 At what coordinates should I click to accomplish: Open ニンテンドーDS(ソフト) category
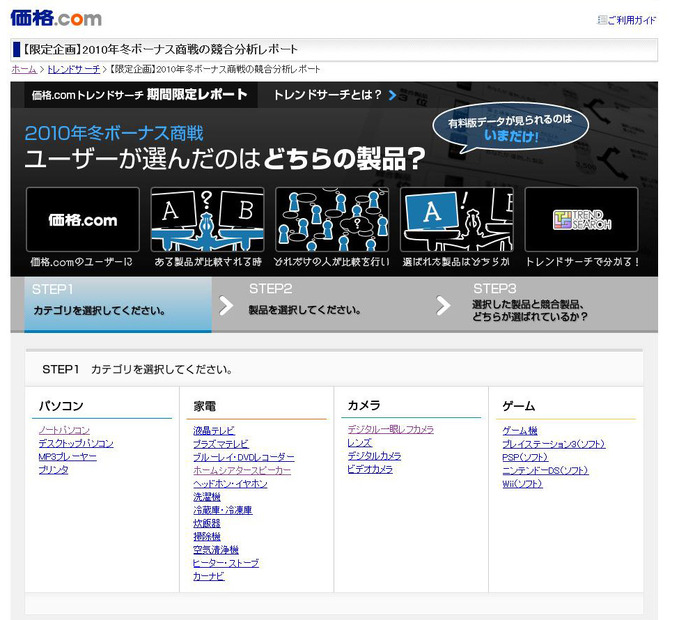pos(545,471)
